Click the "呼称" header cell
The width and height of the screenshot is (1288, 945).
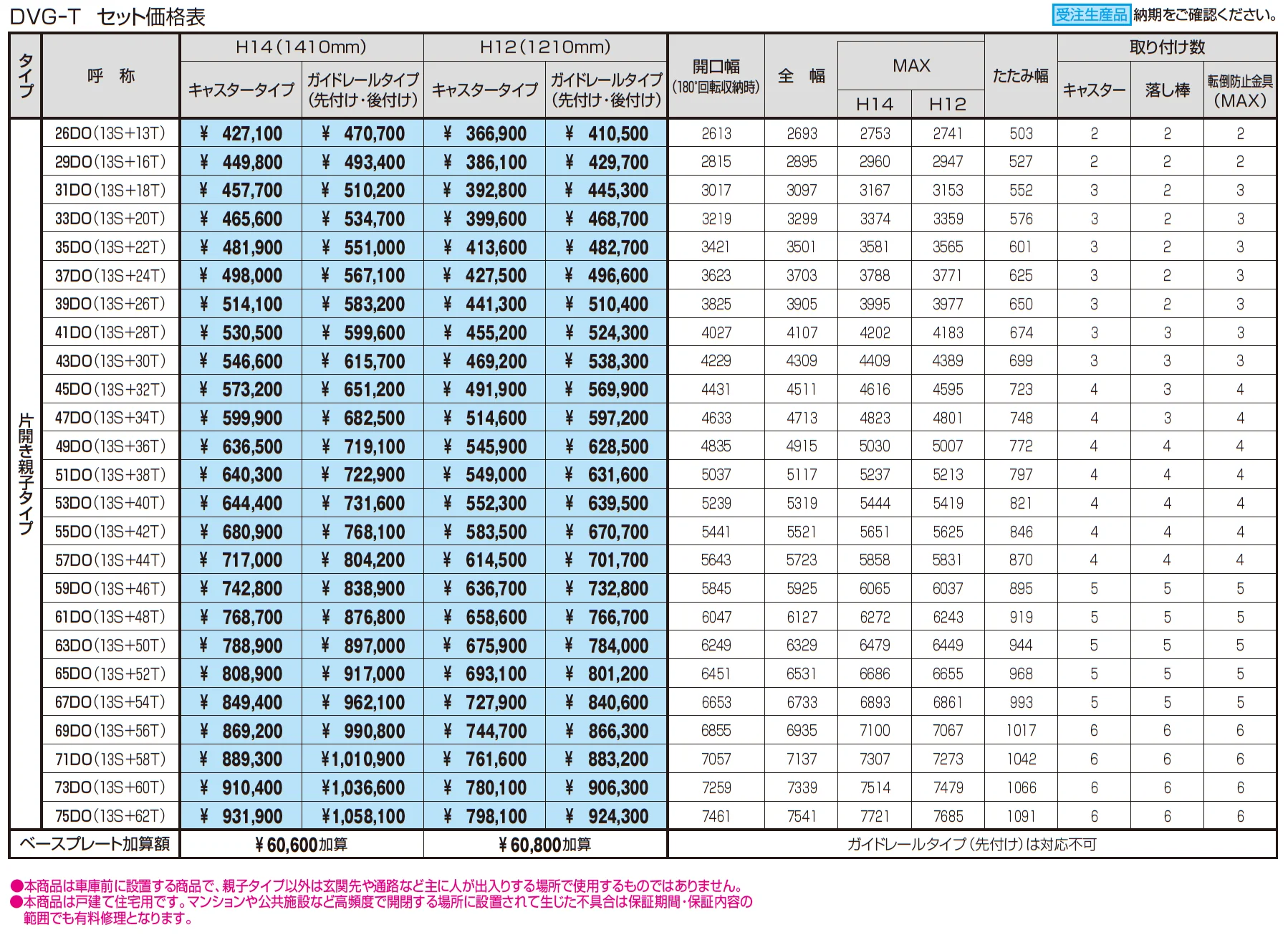click(x=111, y=76)
